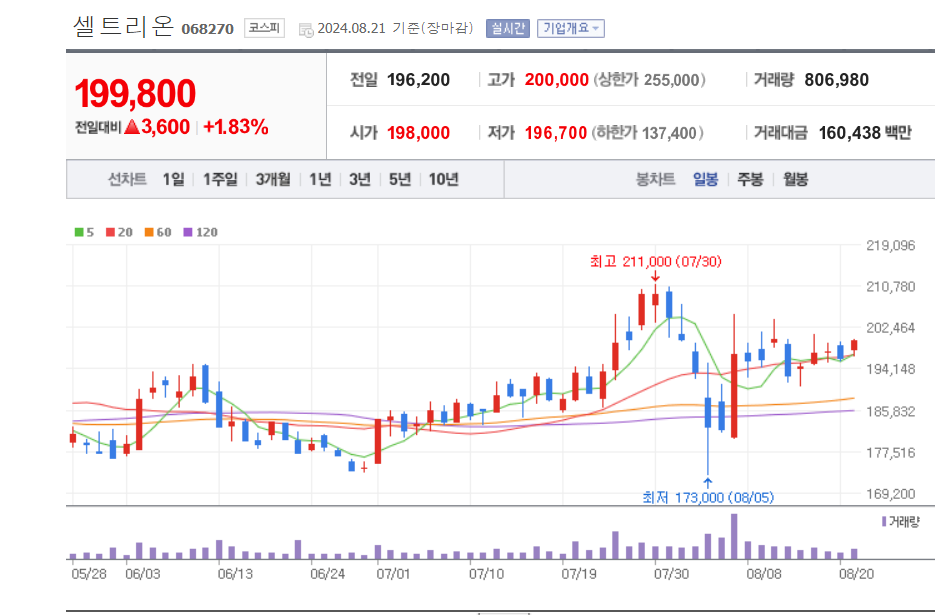This screenshot has width=935, height=615.
Task: Click the 거래량 value 806,980
Action: point(837,79)
